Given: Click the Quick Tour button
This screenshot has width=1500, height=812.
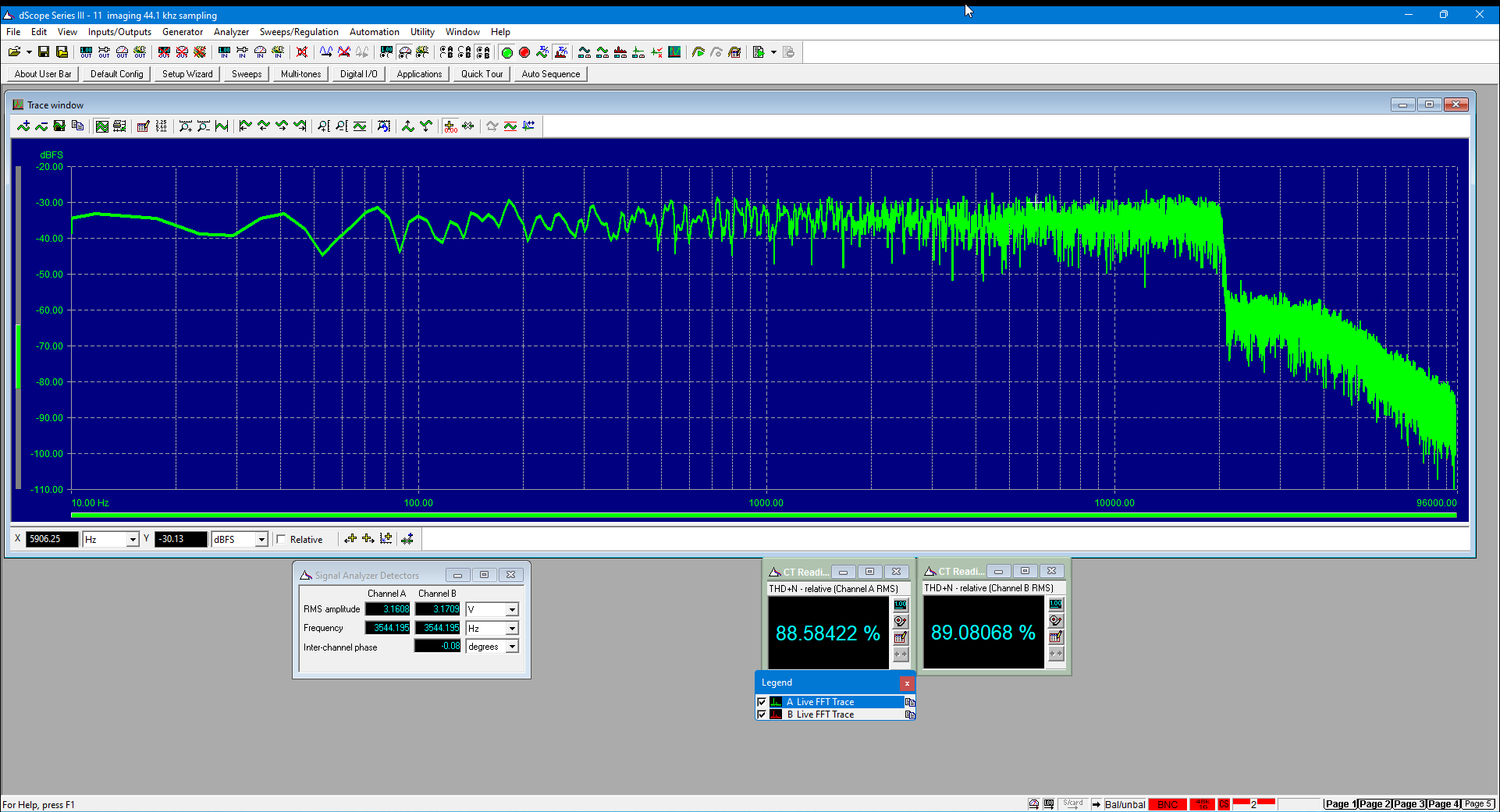Looking at the screenshot, I should pyautogui.click(x=482, y=74).
